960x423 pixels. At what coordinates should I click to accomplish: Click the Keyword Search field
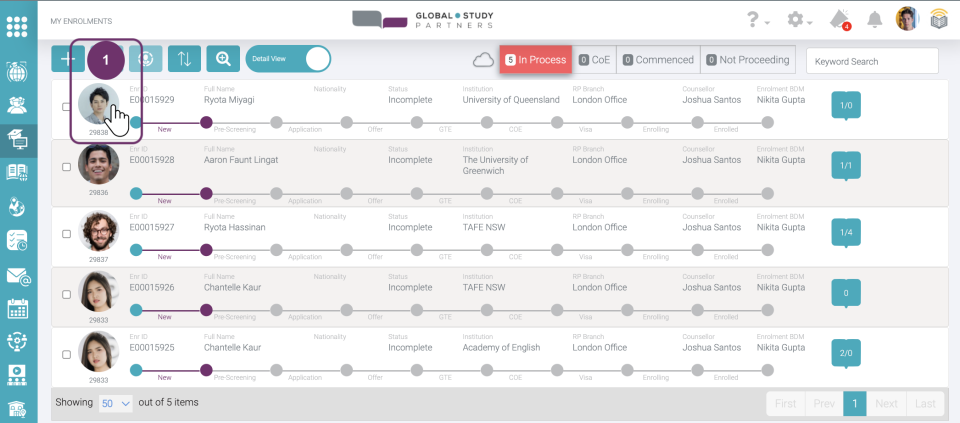click(x=872, y=61)
